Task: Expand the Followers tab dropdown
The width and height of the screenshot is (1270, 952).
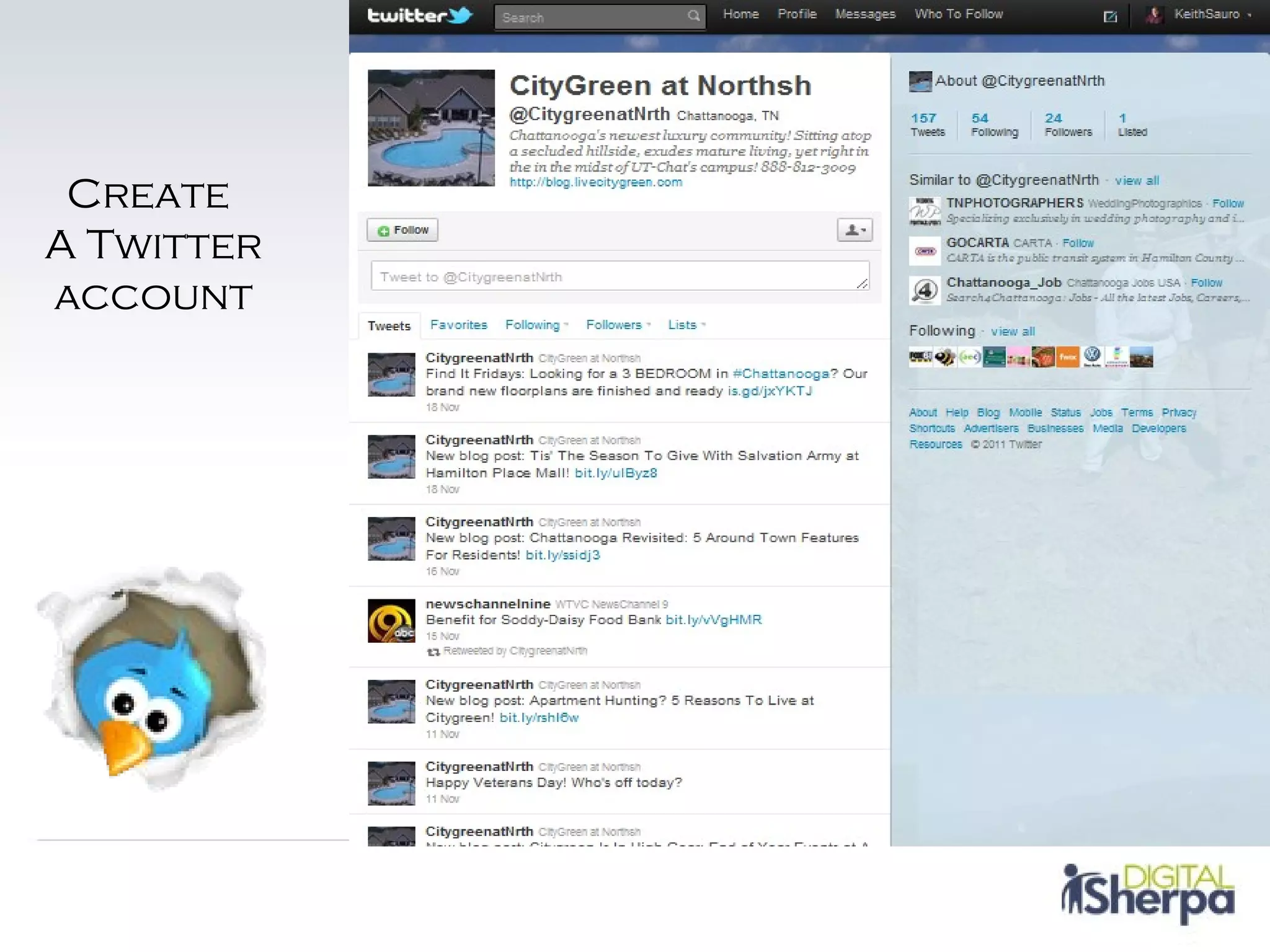Action: point(649,325)
